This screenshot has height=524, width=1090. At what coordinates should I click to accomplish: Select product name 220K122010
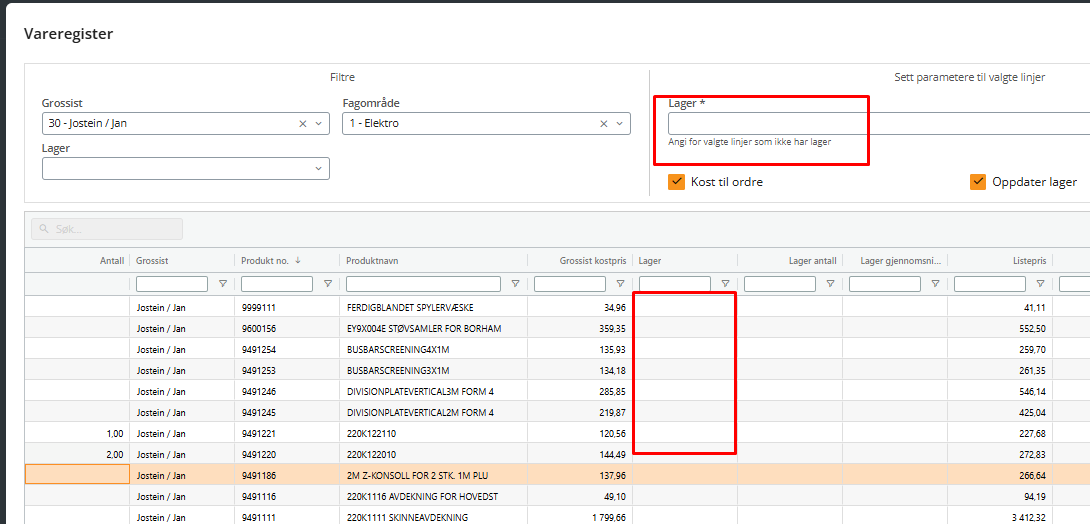[x=372, y=454]
